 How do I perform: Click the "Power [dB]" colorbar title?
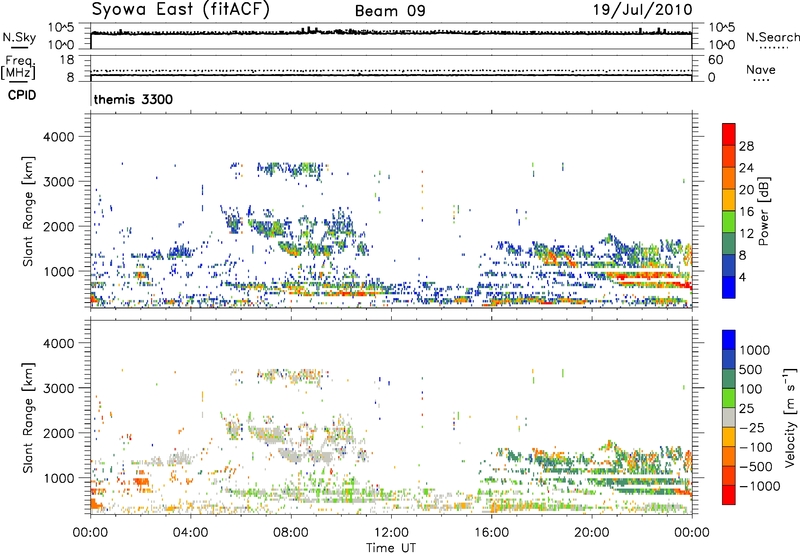point(763,211)
